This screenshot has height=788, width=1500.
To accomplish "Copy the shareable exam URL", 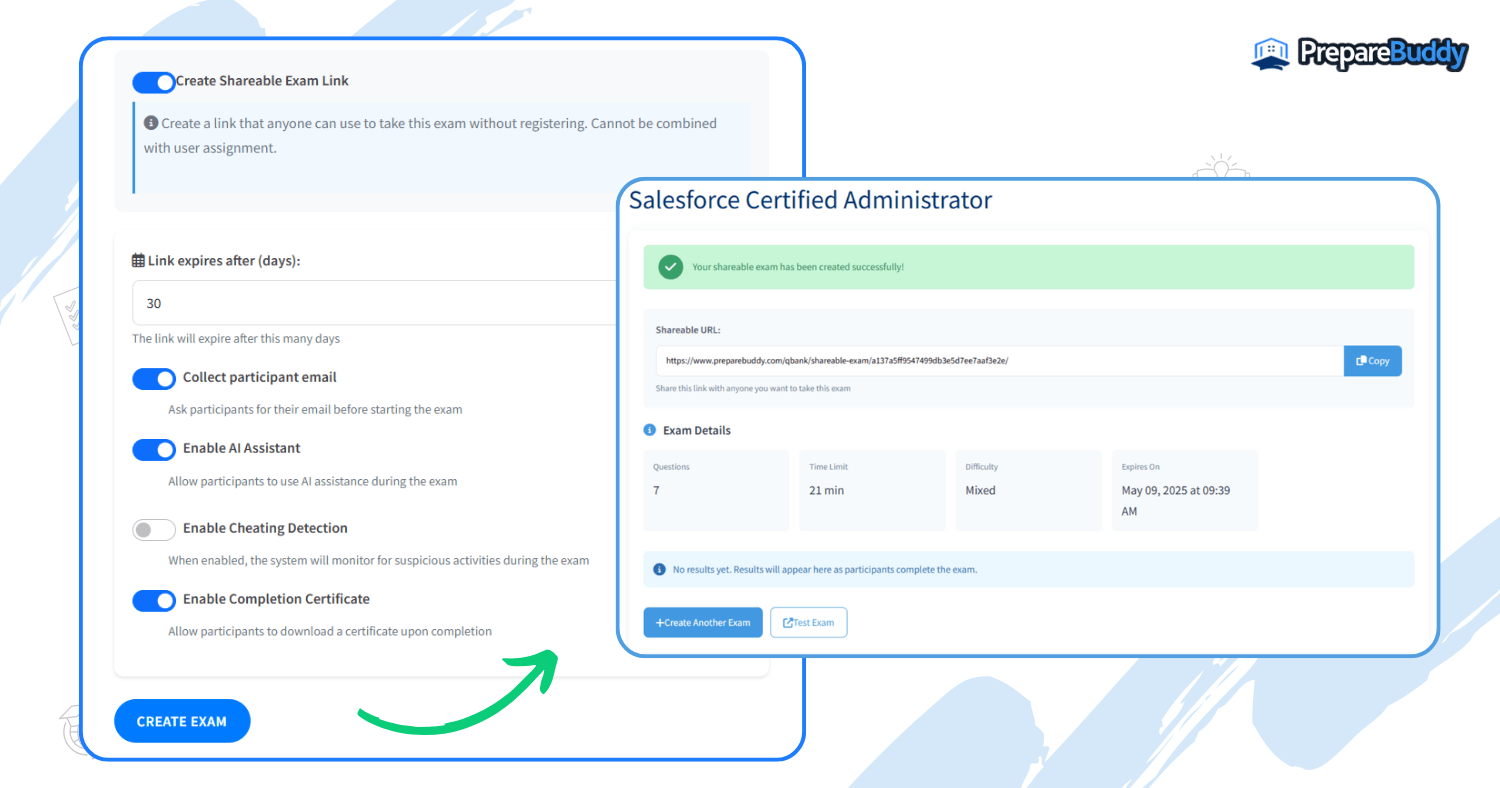I will click(1372, 361).
